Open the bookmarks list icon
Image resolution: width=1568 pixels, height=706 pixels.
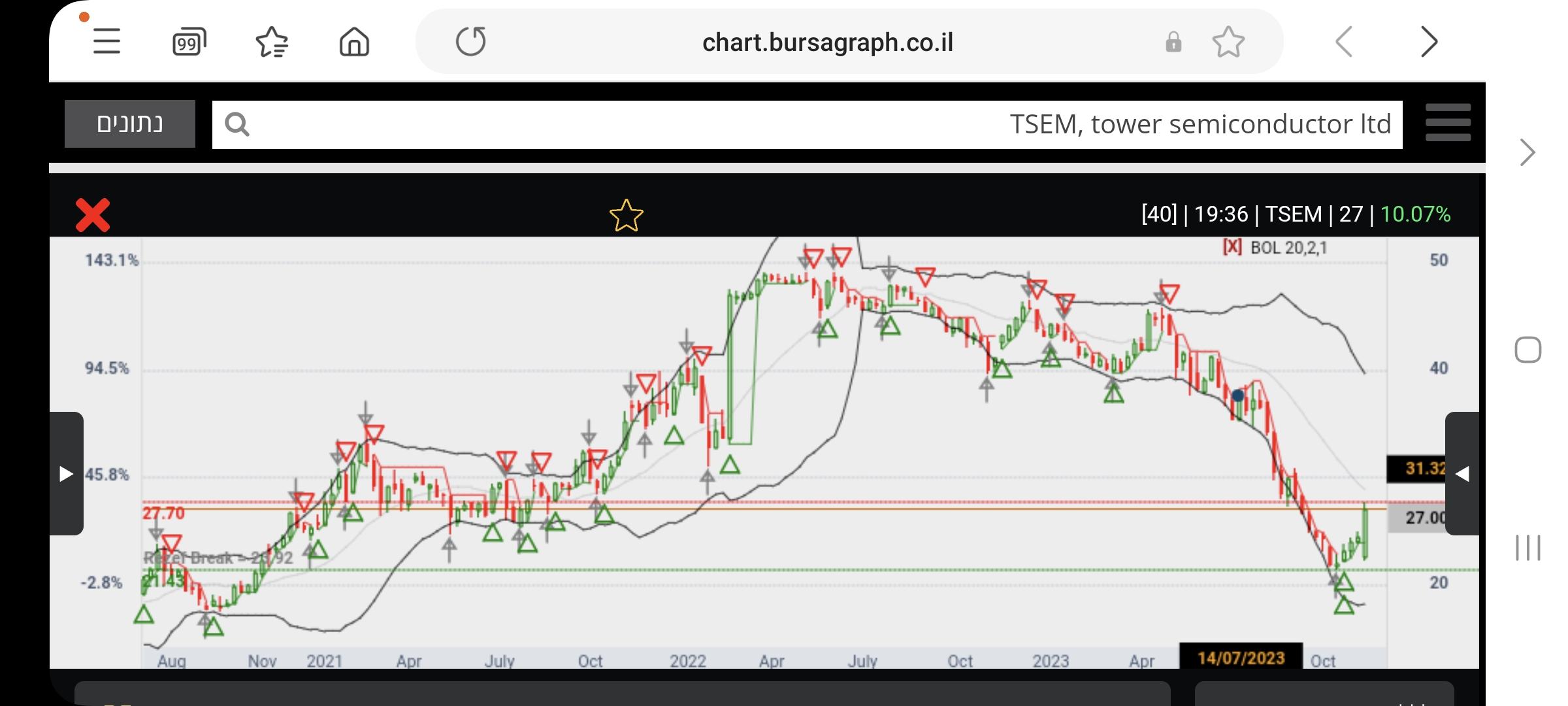272,42
